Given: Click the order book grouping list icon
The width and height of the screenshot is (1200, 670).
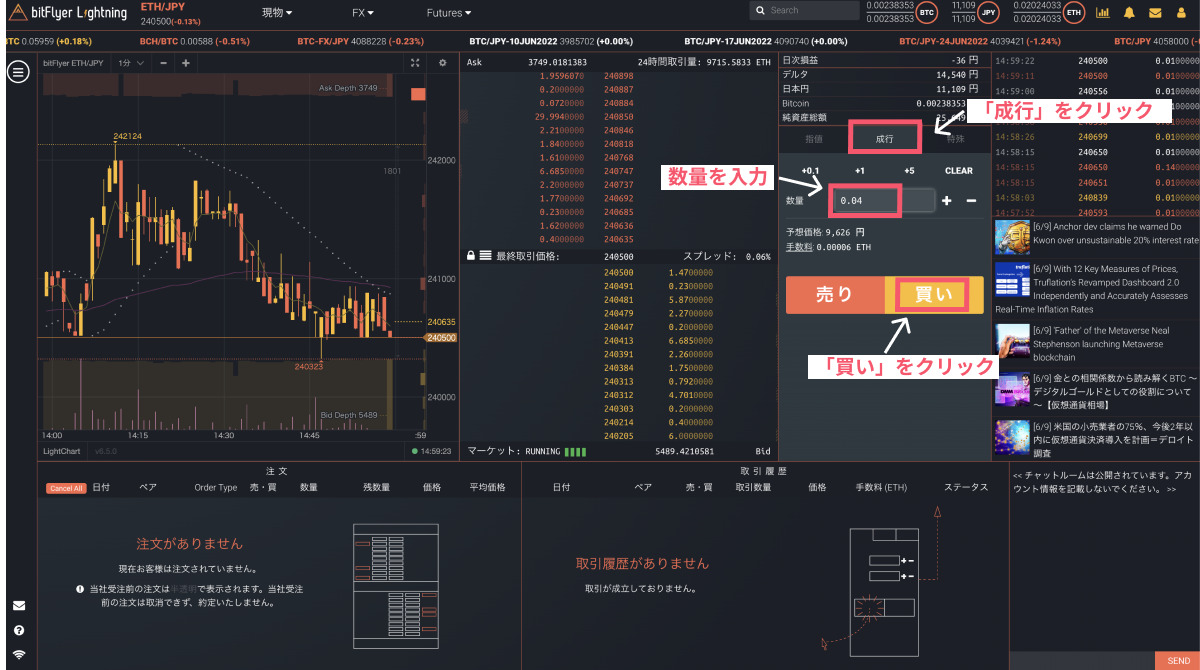Looking at the screenshot, I should tap(486, 256).
